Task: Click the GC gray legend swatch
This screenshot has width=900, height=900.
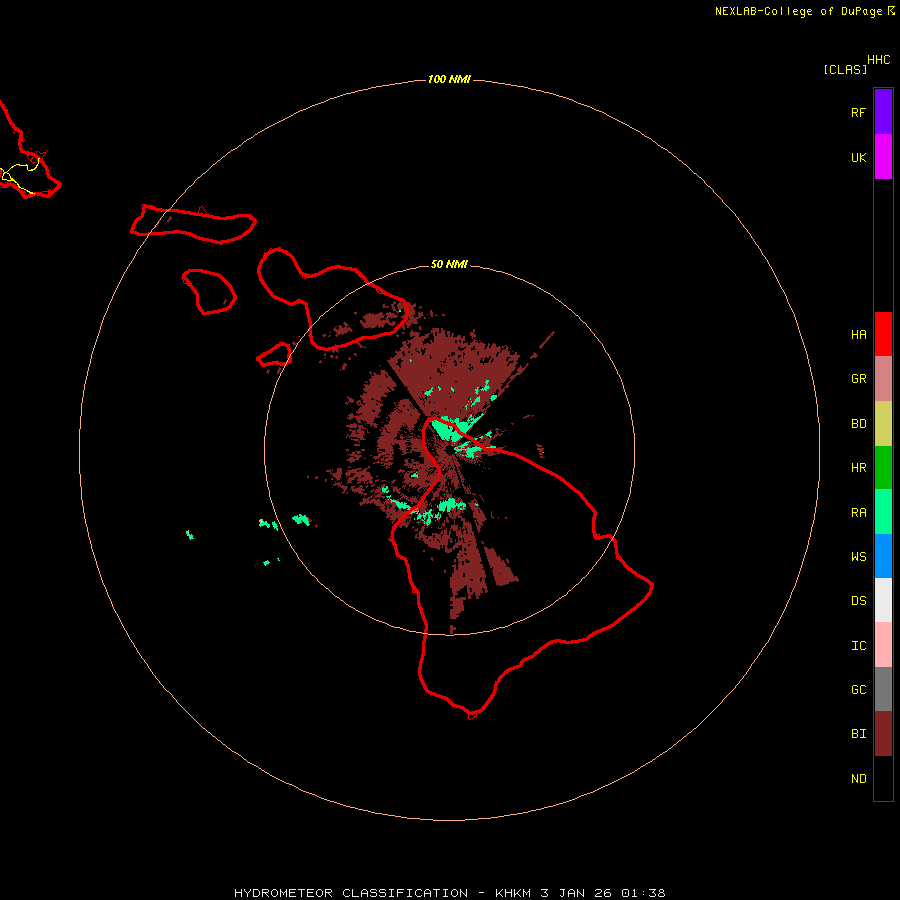Action: [x=883, y=689]
